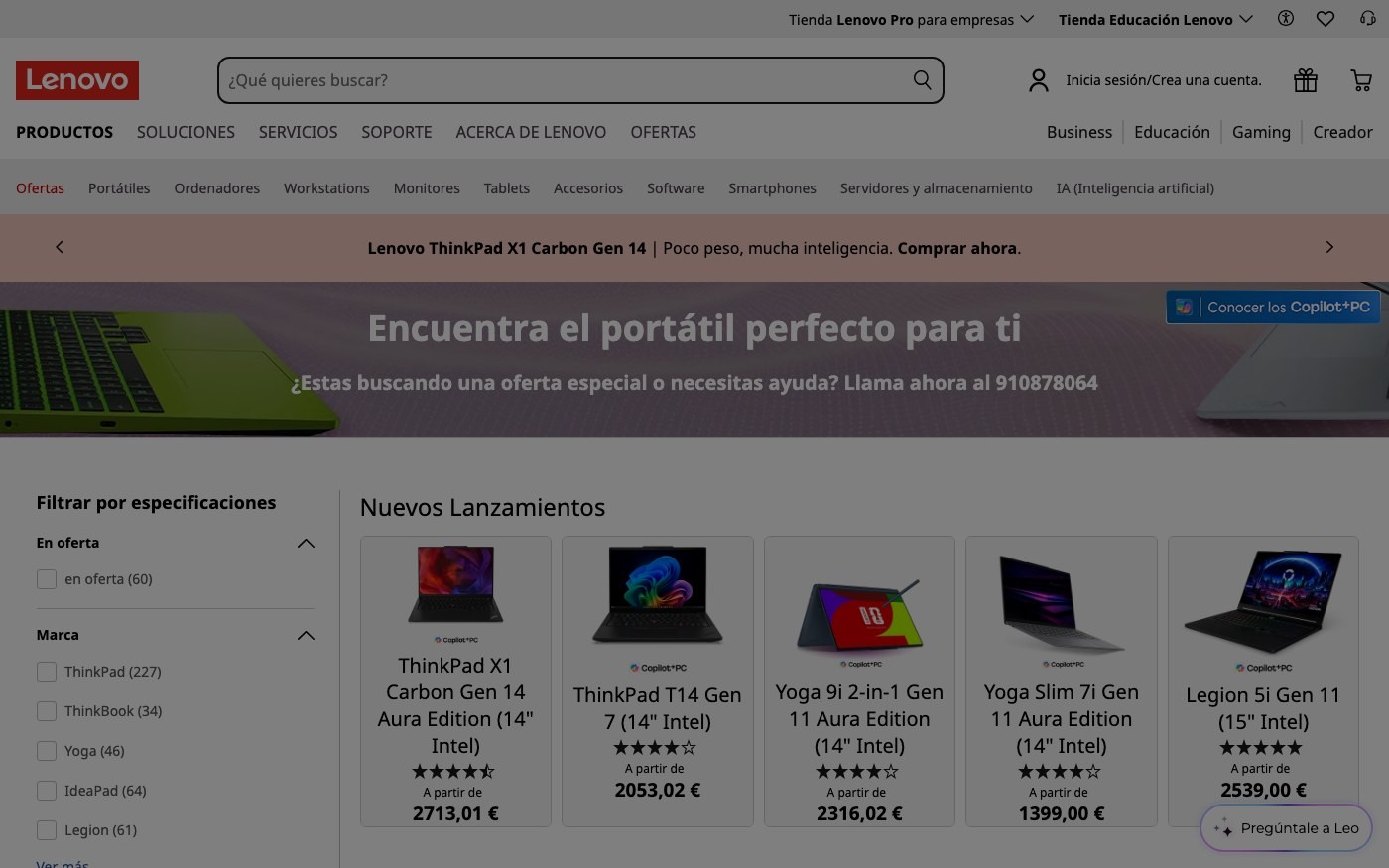
Task: Select IA (Inteligencia artificial) category
Action: point(1135,188)
